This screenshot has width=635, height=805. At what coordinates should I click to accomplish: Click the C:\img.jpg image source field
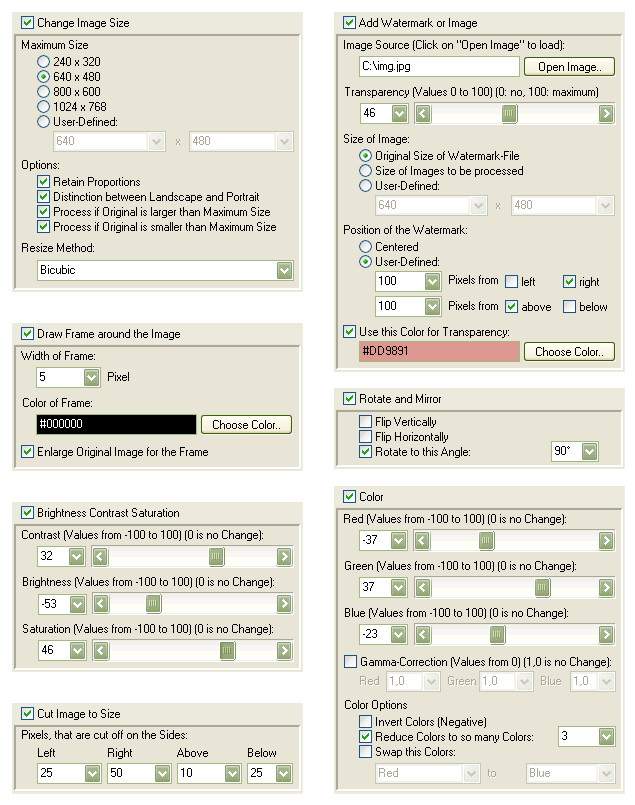[439, 67]
